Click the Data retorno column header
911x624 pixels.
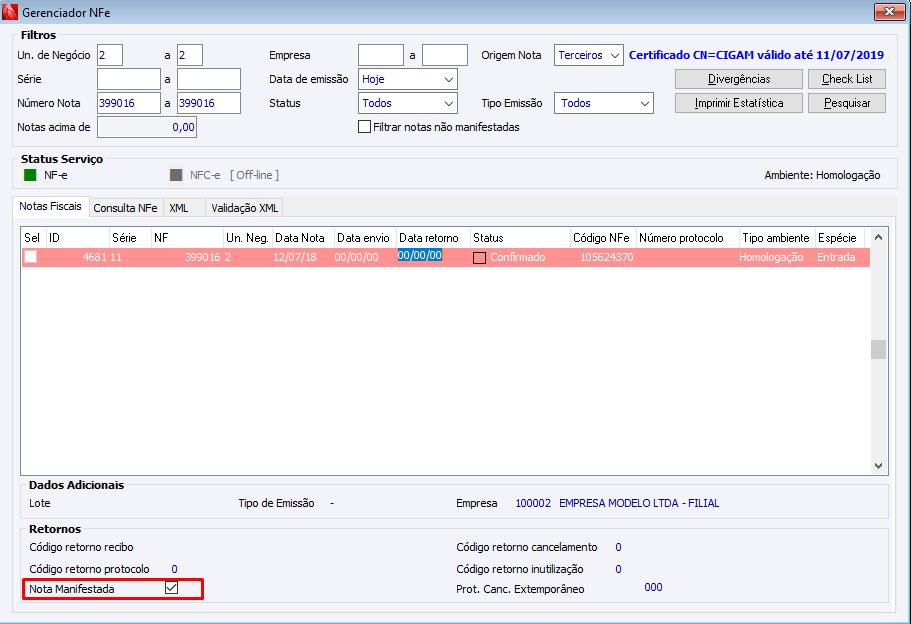click(x=433, y=238)
